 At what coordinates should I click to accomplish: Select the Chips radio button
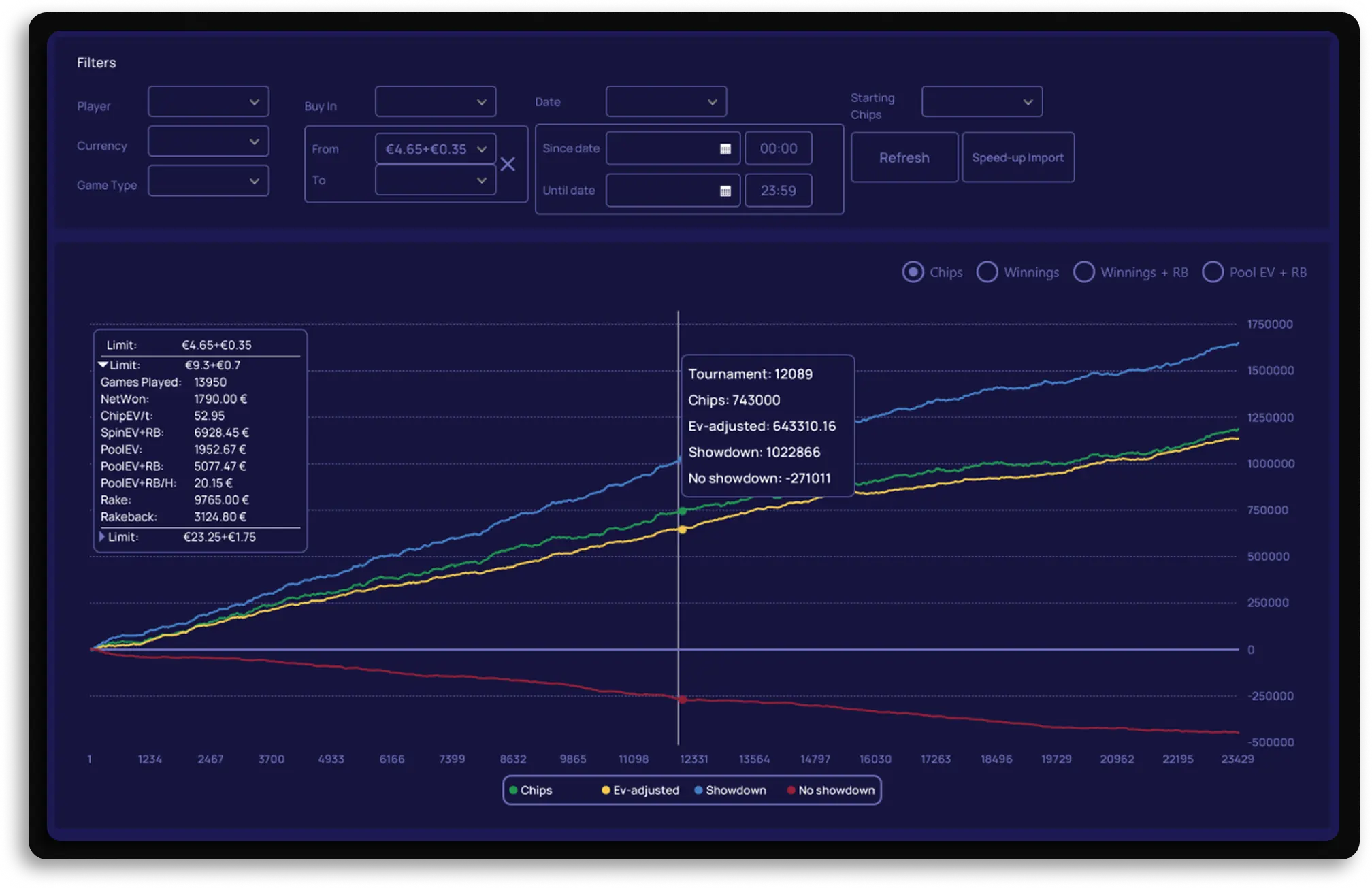coord(913,272)
